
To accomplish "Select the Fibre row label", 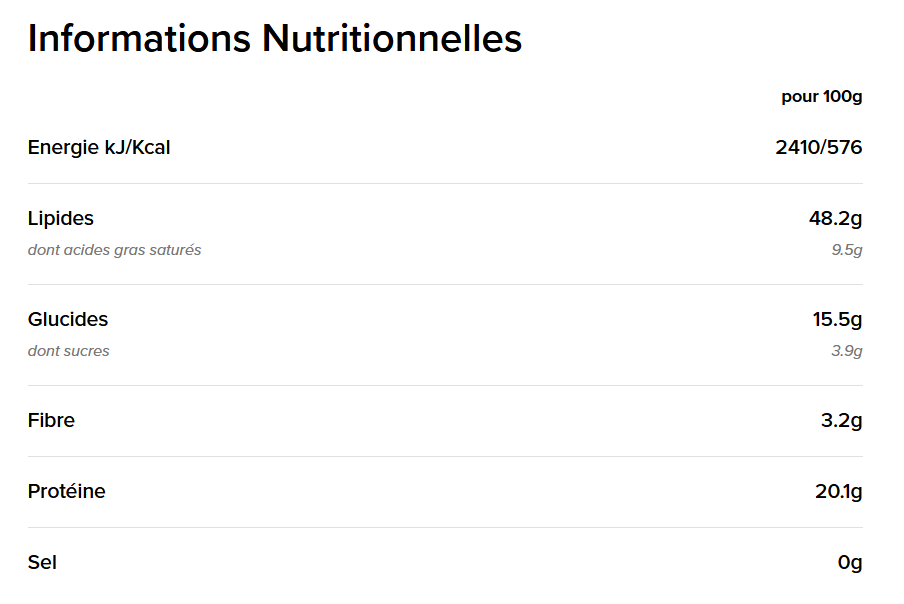I will point(51,420).
